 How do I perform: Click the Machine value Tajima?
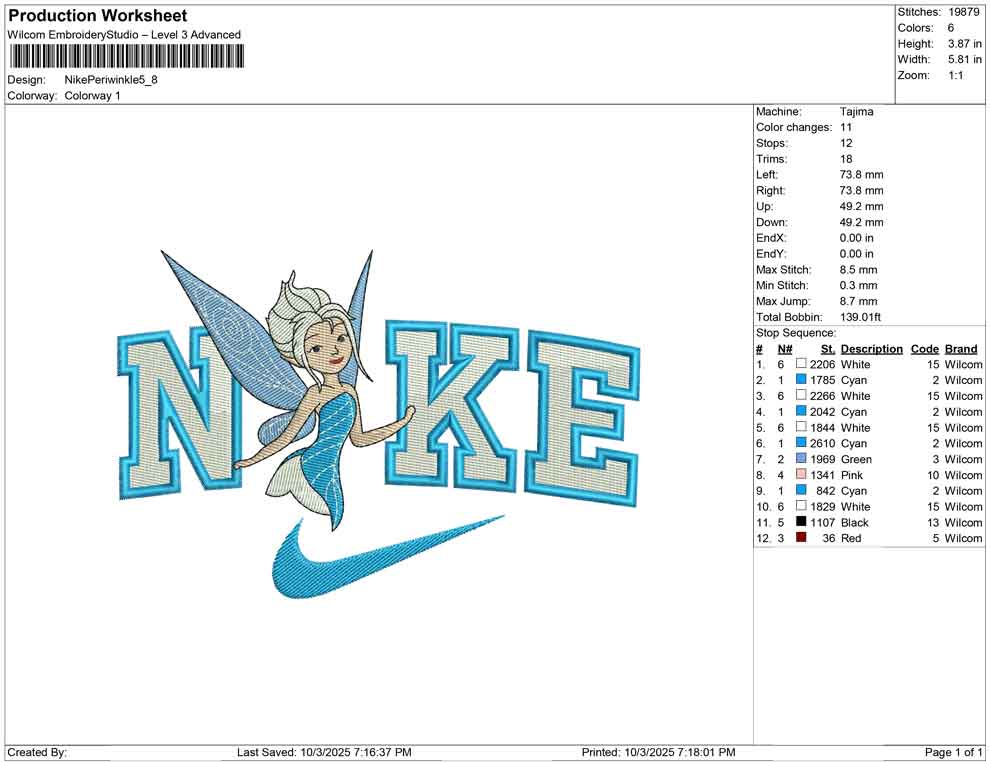click(x=857, y=112)
